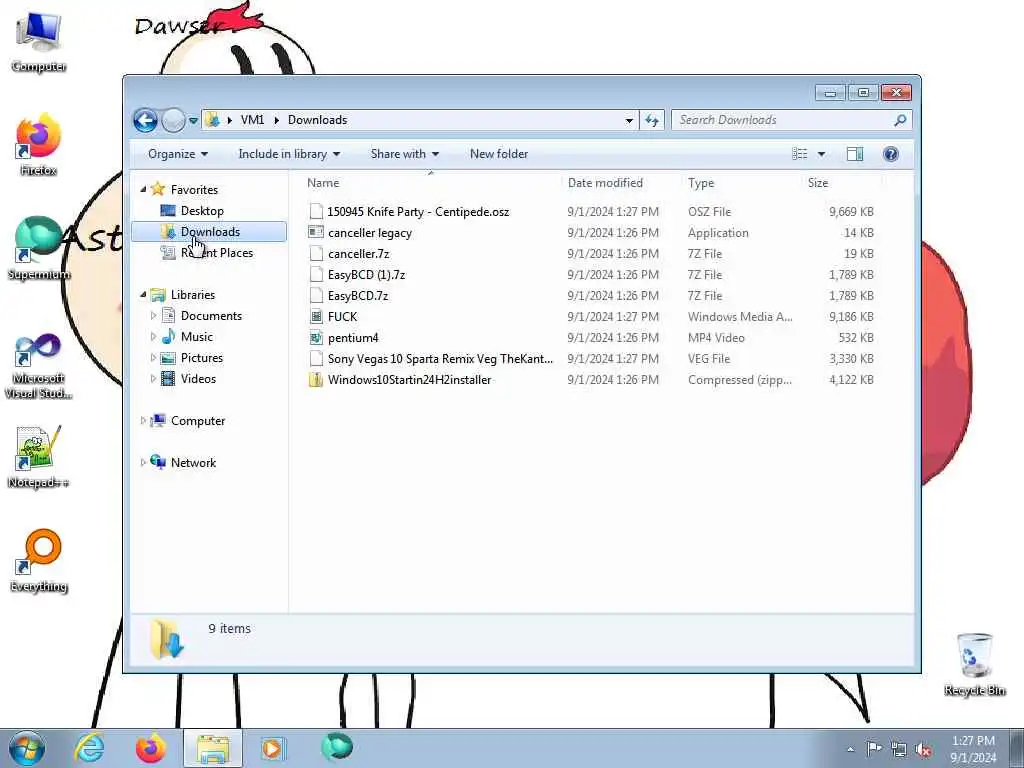This screenshot has height=768, width=1024.
Task: Refresh the Downloads folder view
Action: (x=652, y=120)
